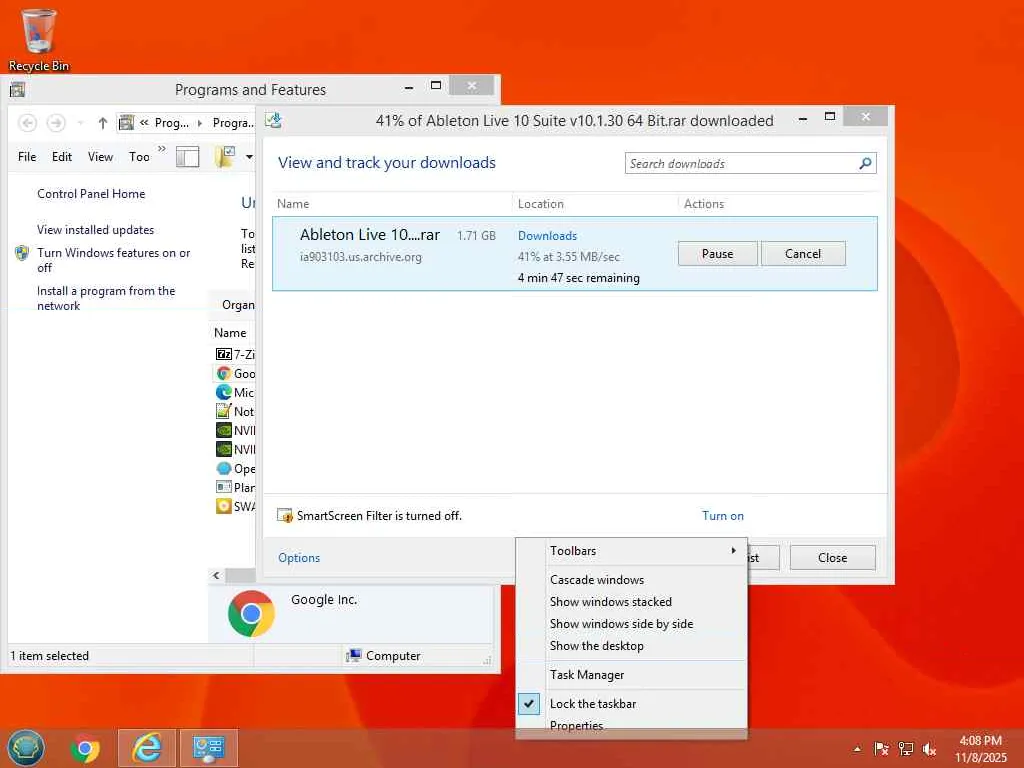Select the Ope... program list entry
Viewport: 1024px width, 768px height.
pos(235,468)
